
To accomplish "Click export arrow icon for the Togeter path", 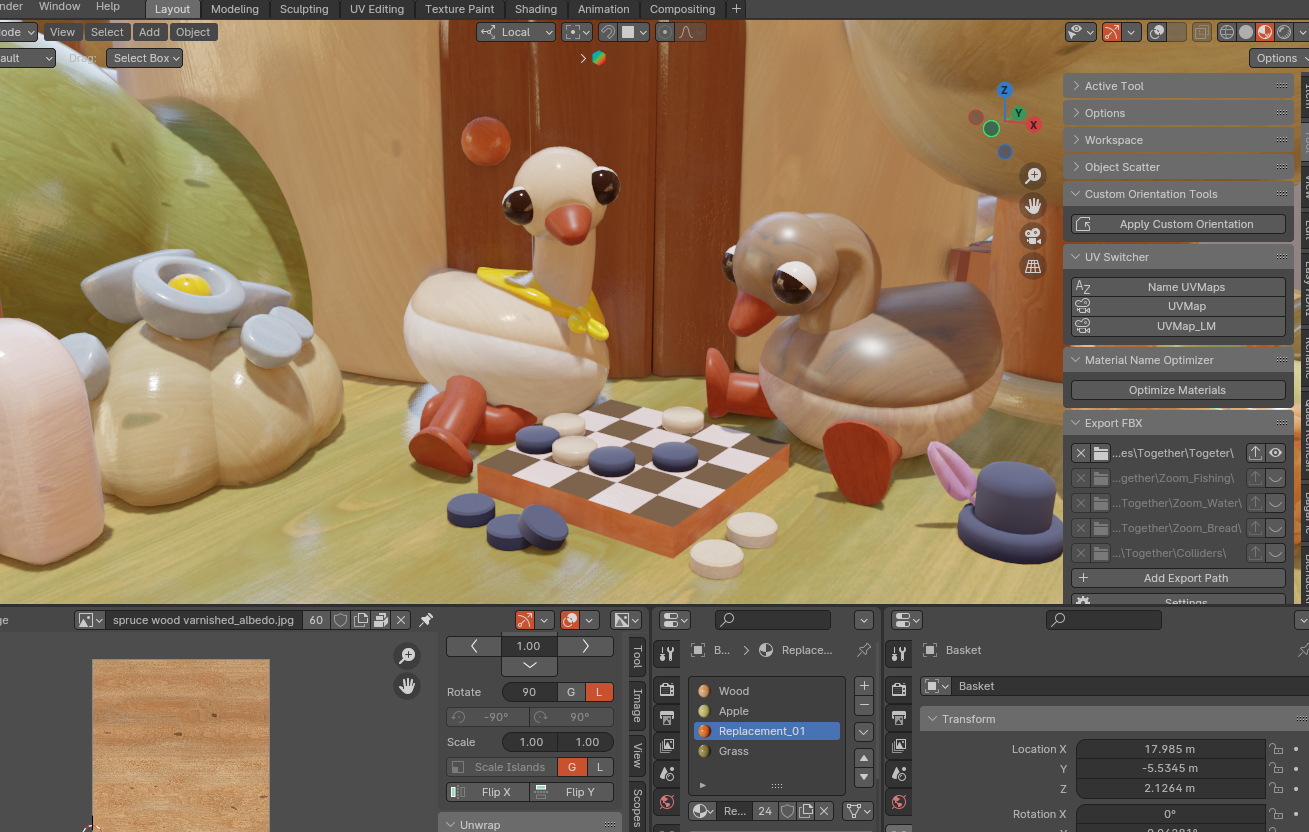I will (x=1255, y=453).
